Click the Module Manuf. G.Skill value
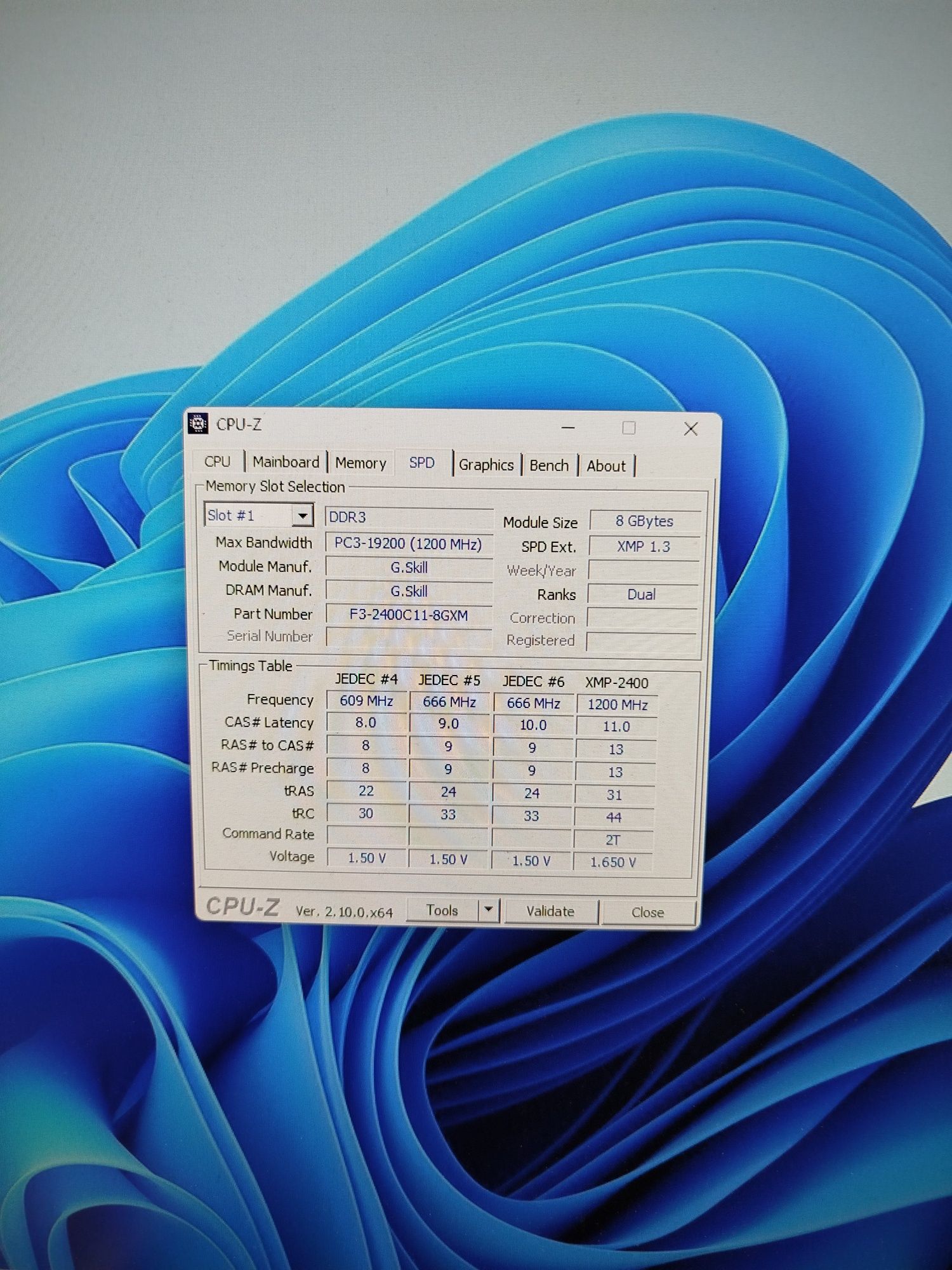Image resolution: width=952 pixels, height=1270 pixels. click(x=409, y=568)
